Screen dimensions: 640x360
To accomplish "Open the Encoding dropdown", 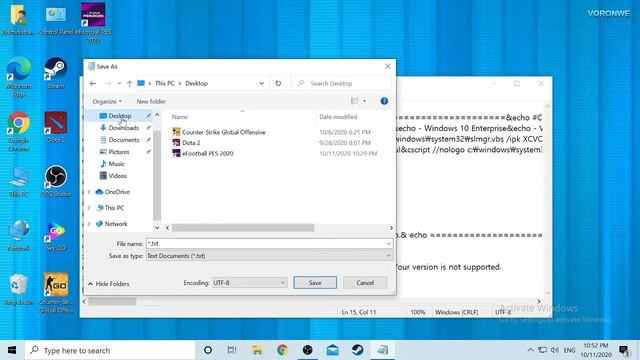I will (249, 282).
